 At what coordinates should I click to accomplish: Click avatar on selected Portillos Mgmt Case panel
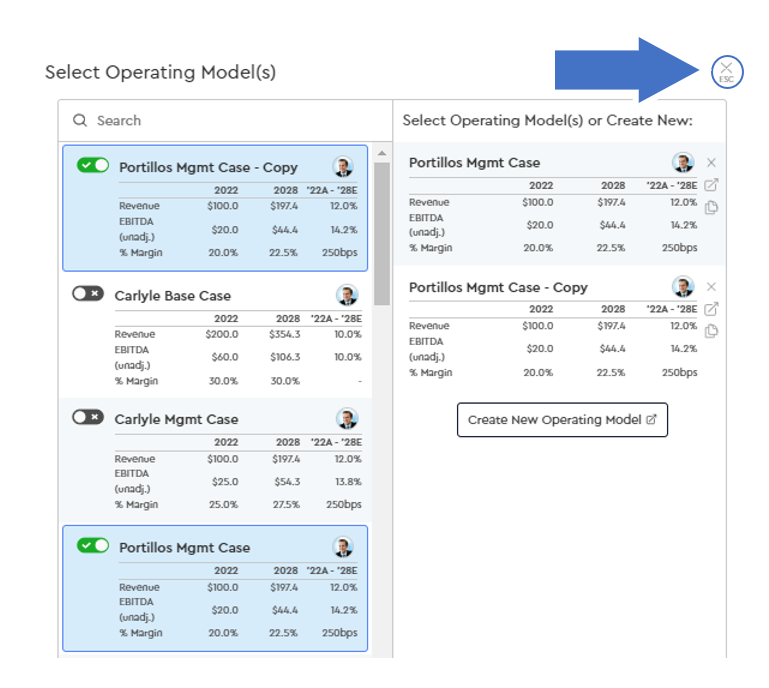pyautogui.click(x=683, y=162)
